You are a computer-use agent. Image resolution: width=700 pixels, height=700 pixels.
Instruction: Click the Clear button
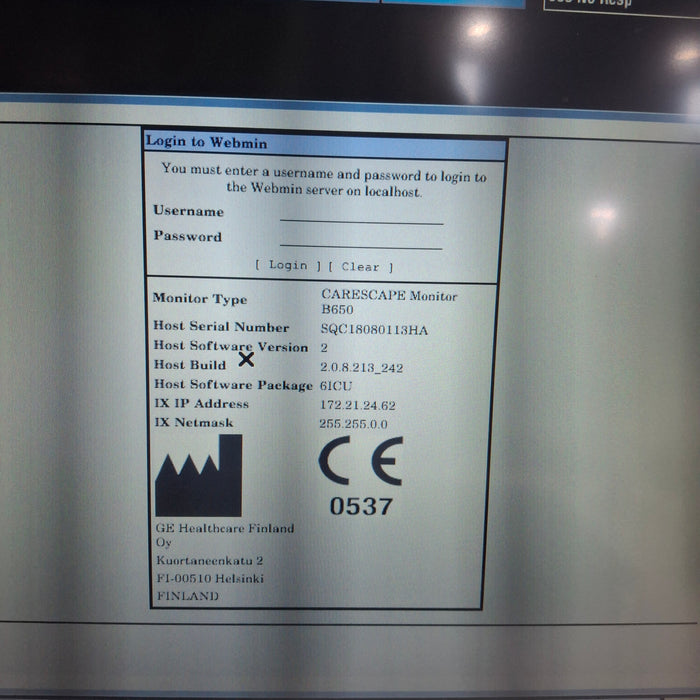(x=360, y=267)
